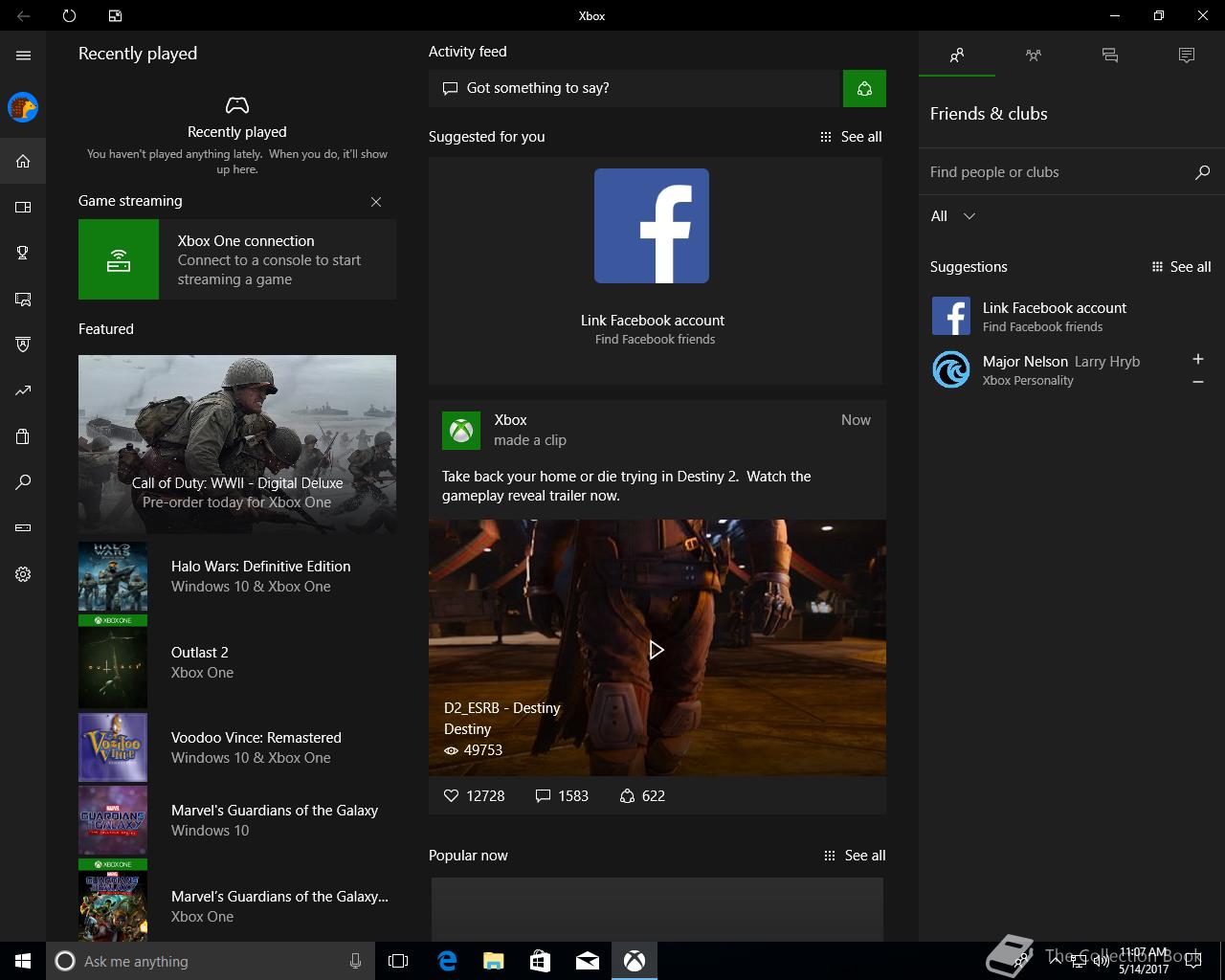Open Marvel's Guardians of the Galaxy Windows 10
Image resolution: width=1225 pixels, height=980 pixels.
(237, 820)
